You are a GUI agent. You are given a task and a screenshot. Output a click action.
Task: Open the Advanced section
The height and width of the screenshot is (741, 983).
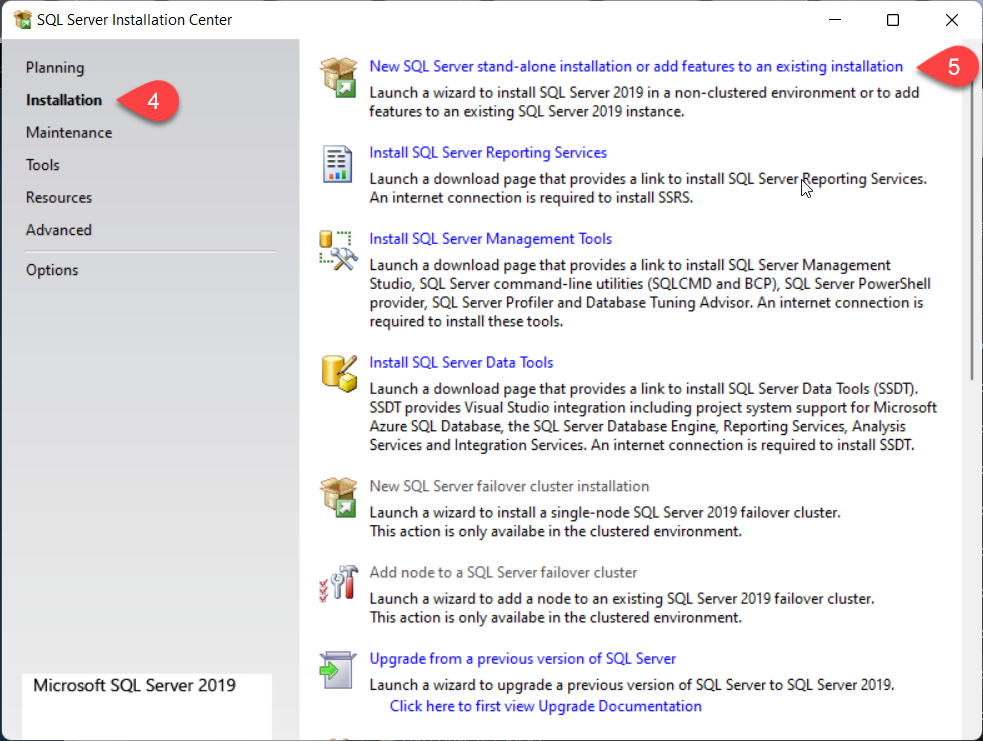[x=59, y=231]
